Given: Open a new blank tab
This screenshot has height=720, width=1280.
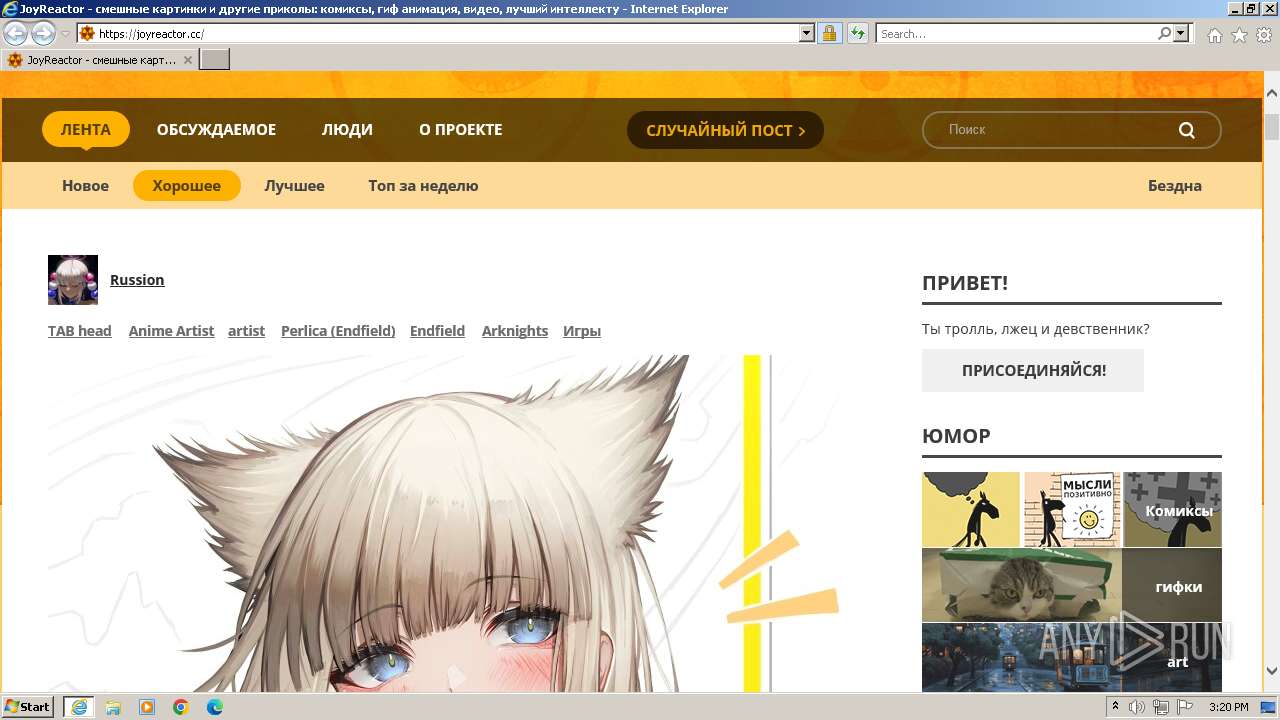Looking at the screenshot, I should tap(215, 60).
